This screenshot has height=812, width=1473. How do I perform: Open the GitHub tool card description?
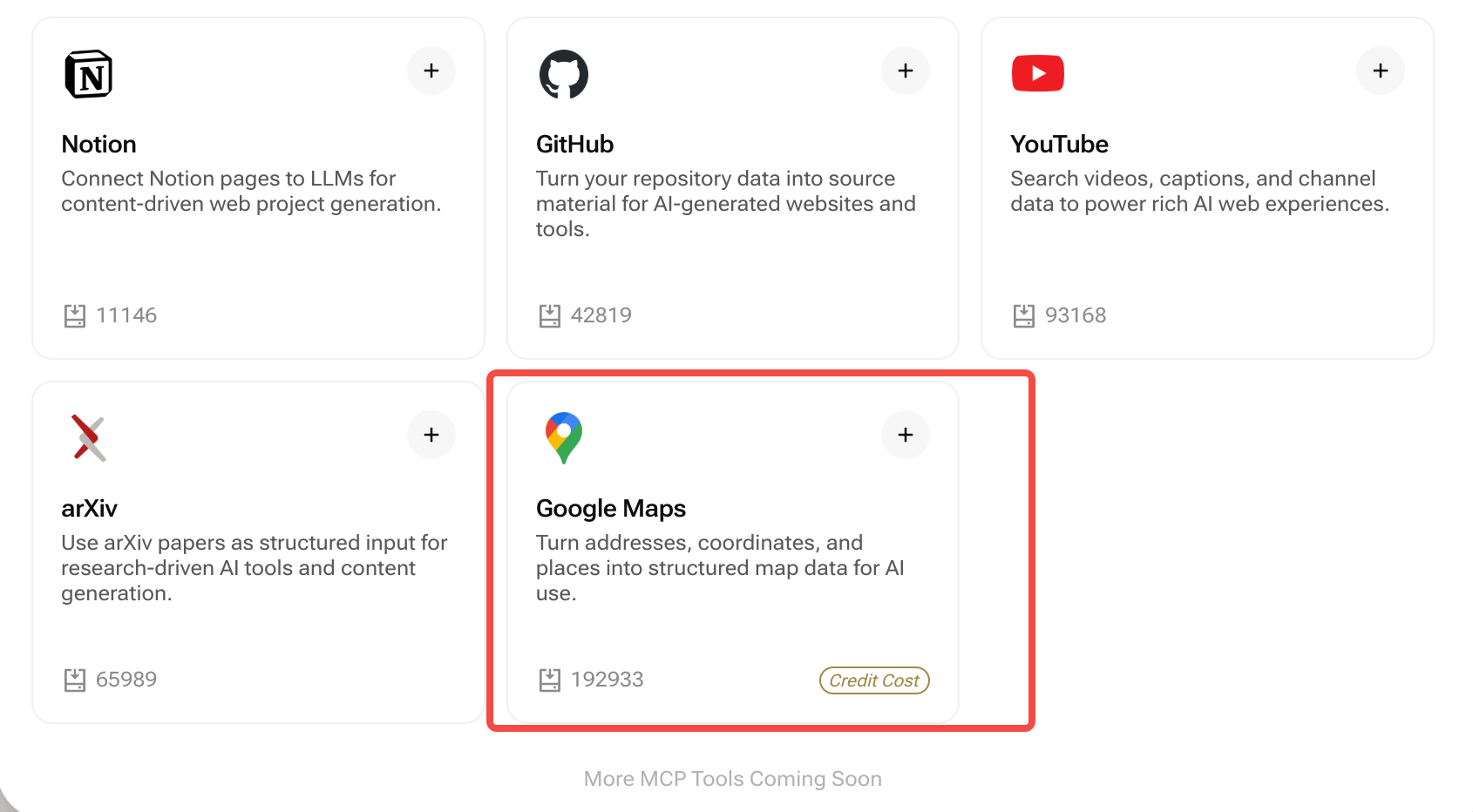725,204
